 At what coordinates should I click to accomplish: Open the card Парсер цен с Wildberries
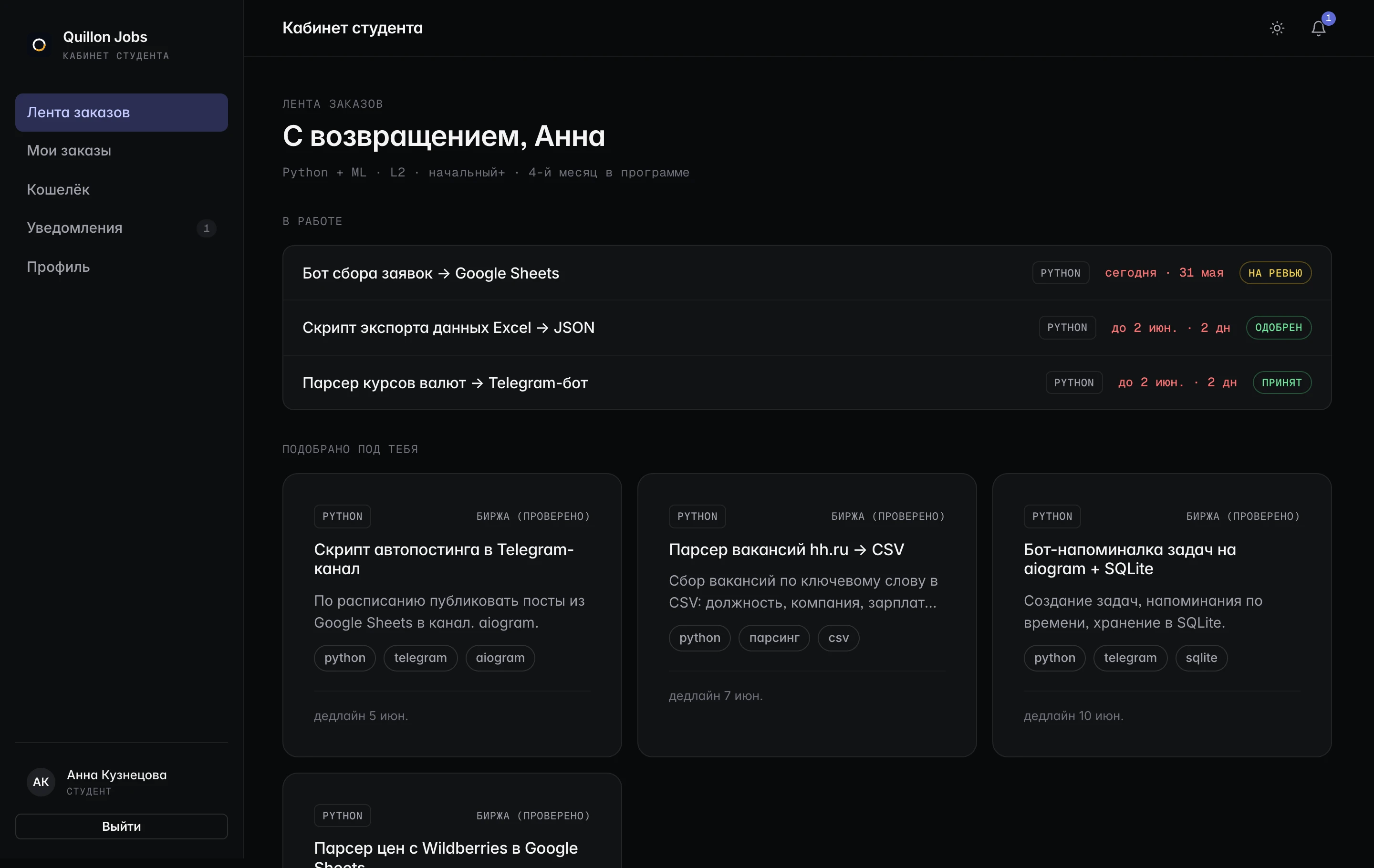click(452, 821)
